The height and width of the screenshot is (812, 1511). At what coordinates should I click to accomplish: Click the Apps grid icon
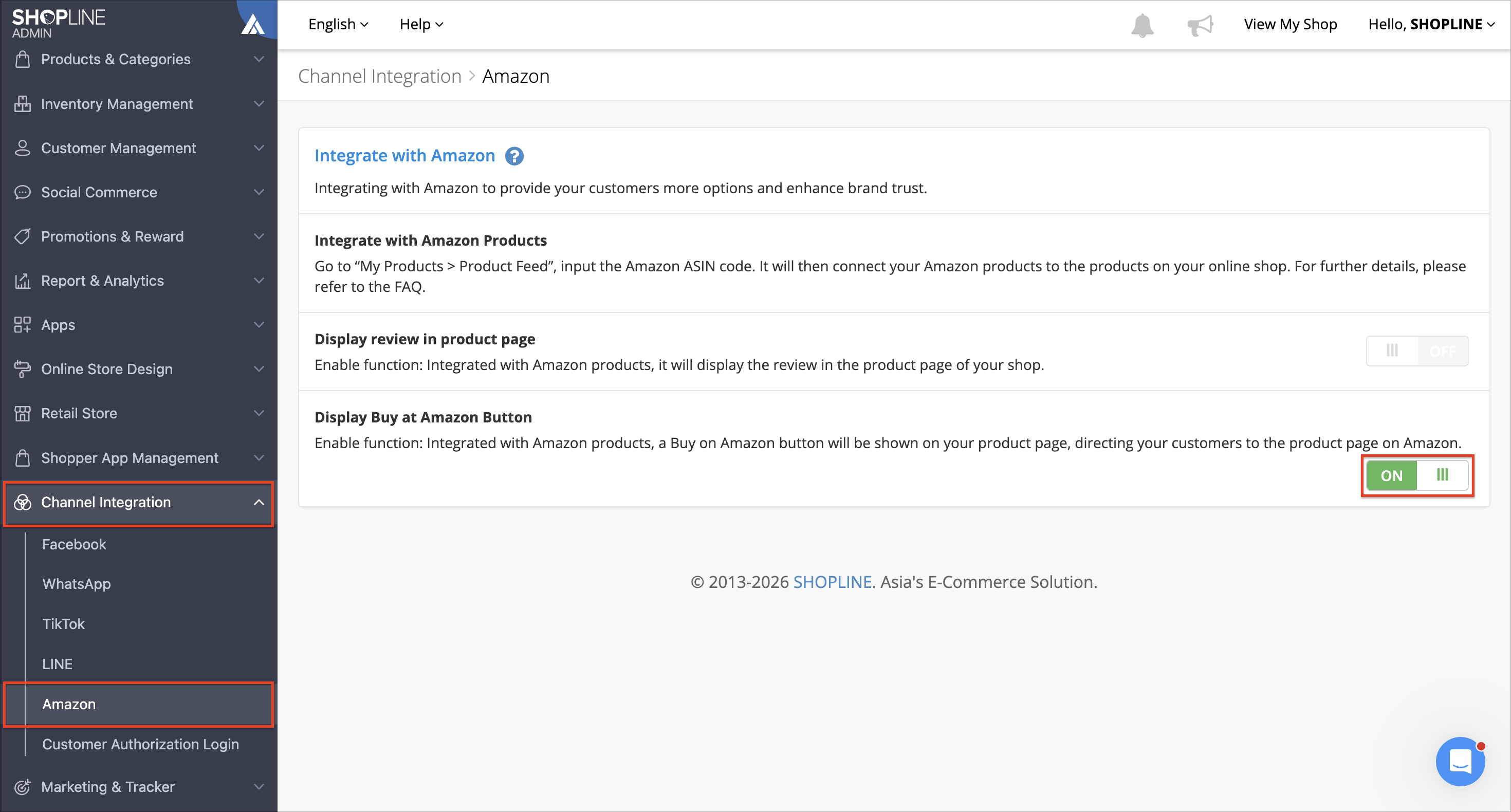point(22,325)
